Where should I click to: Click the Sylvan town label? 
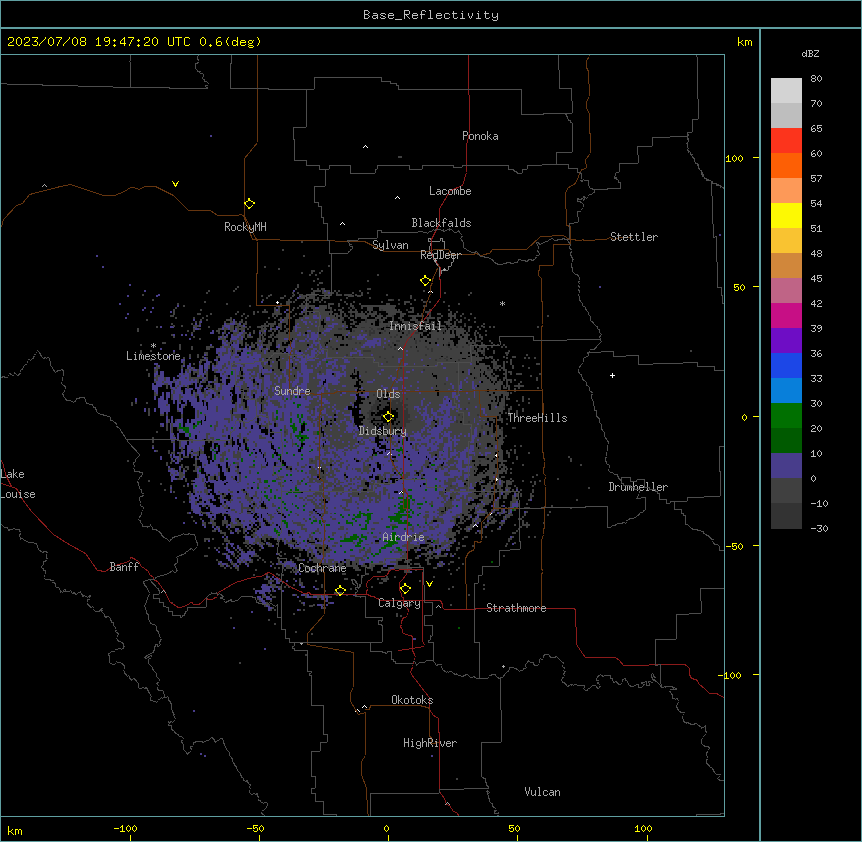tap(390, 245)
